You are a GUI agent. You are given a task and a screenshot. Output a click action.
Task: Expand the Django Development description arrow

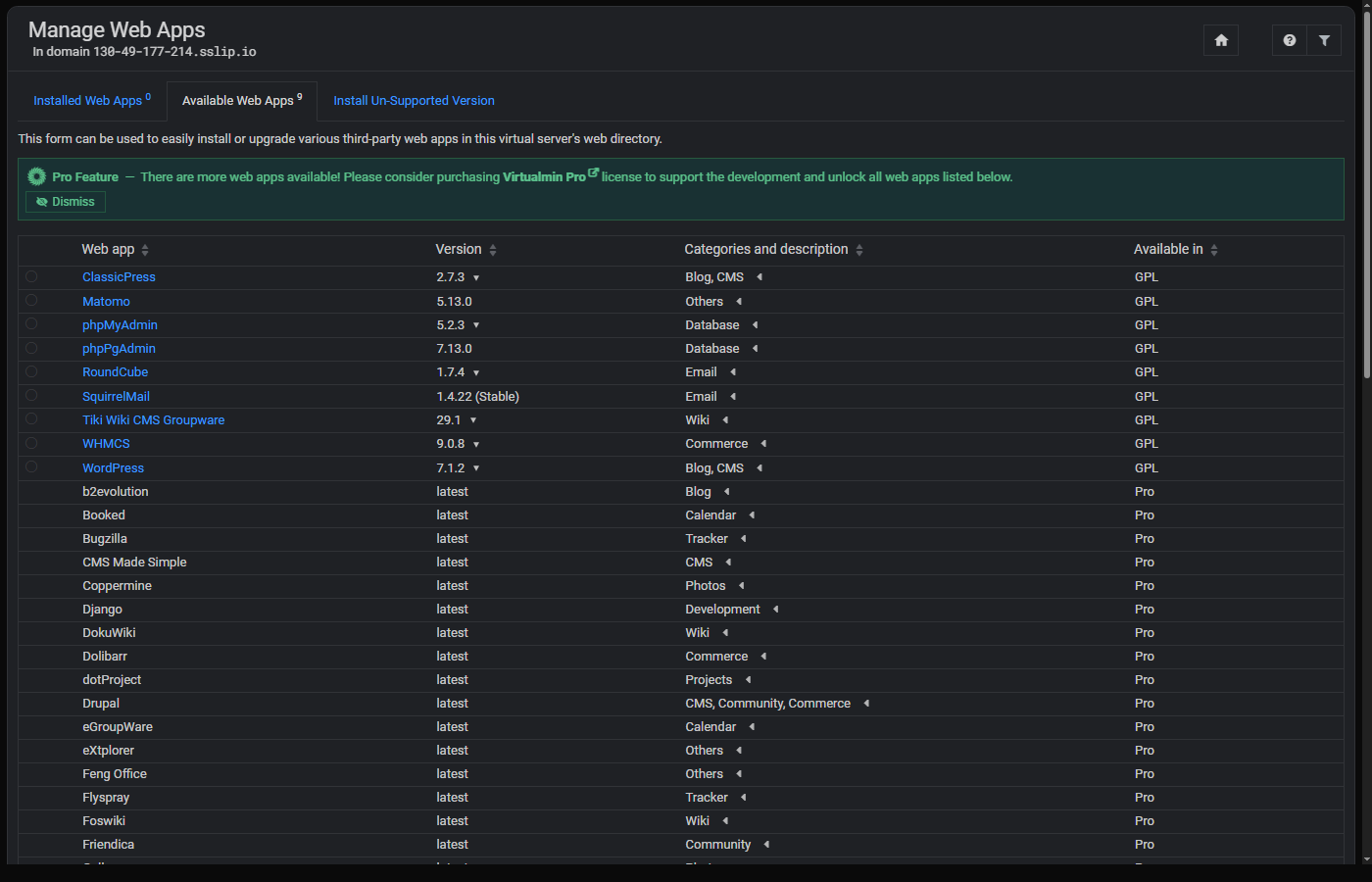pos(775,610)
